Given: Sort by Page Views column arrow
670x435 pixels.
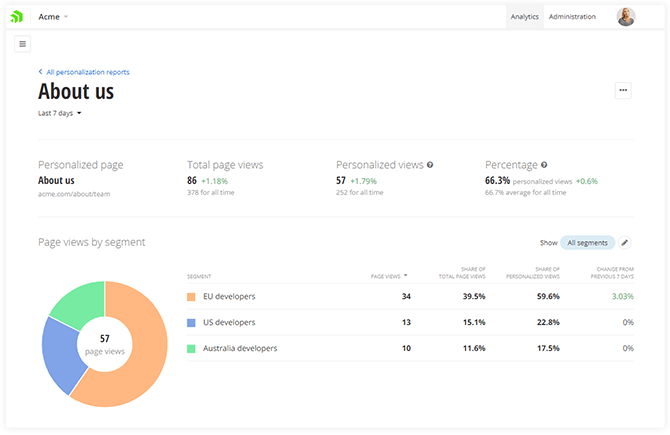Looking at the screenshot, I should click(405, 275).
